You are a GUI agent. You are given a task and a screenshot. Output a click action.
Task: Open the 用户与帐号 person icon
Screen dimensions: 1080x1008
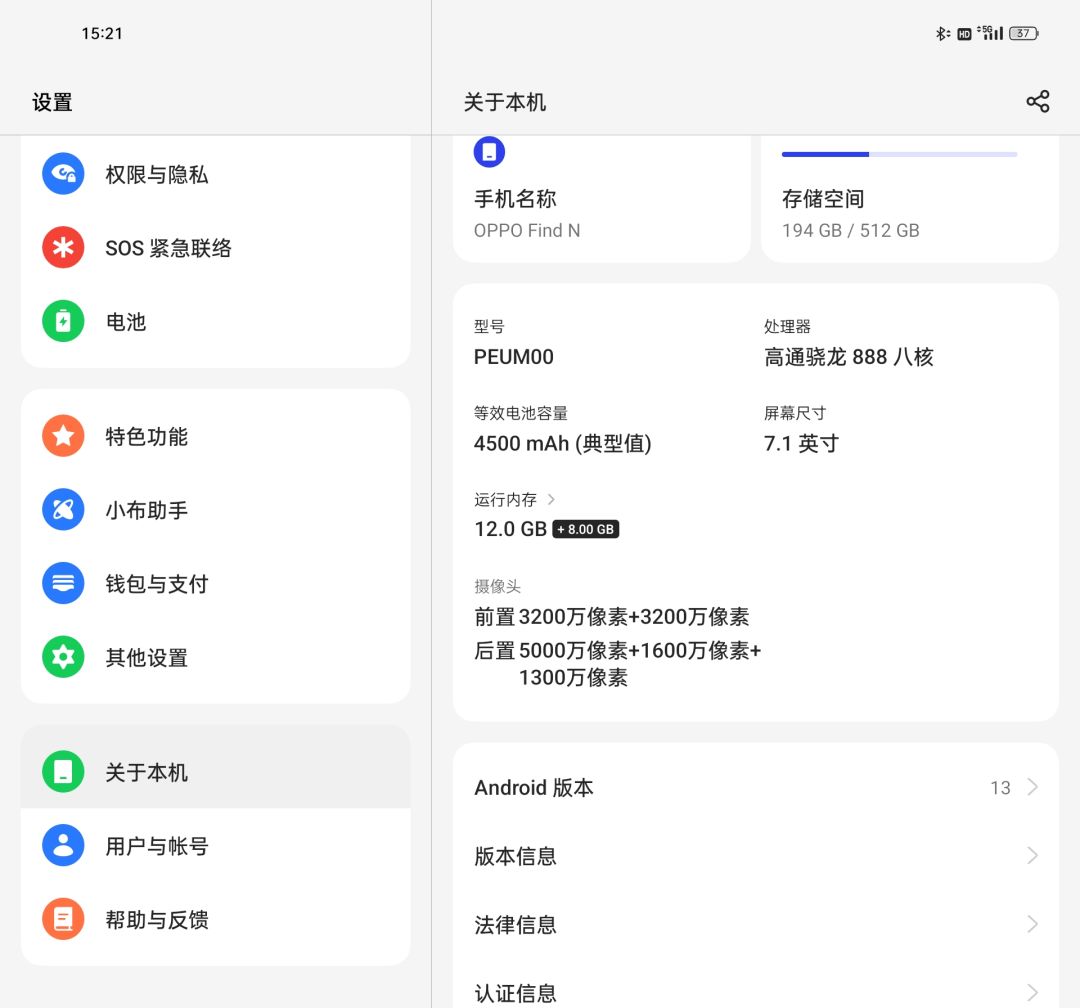coord(63,845)
